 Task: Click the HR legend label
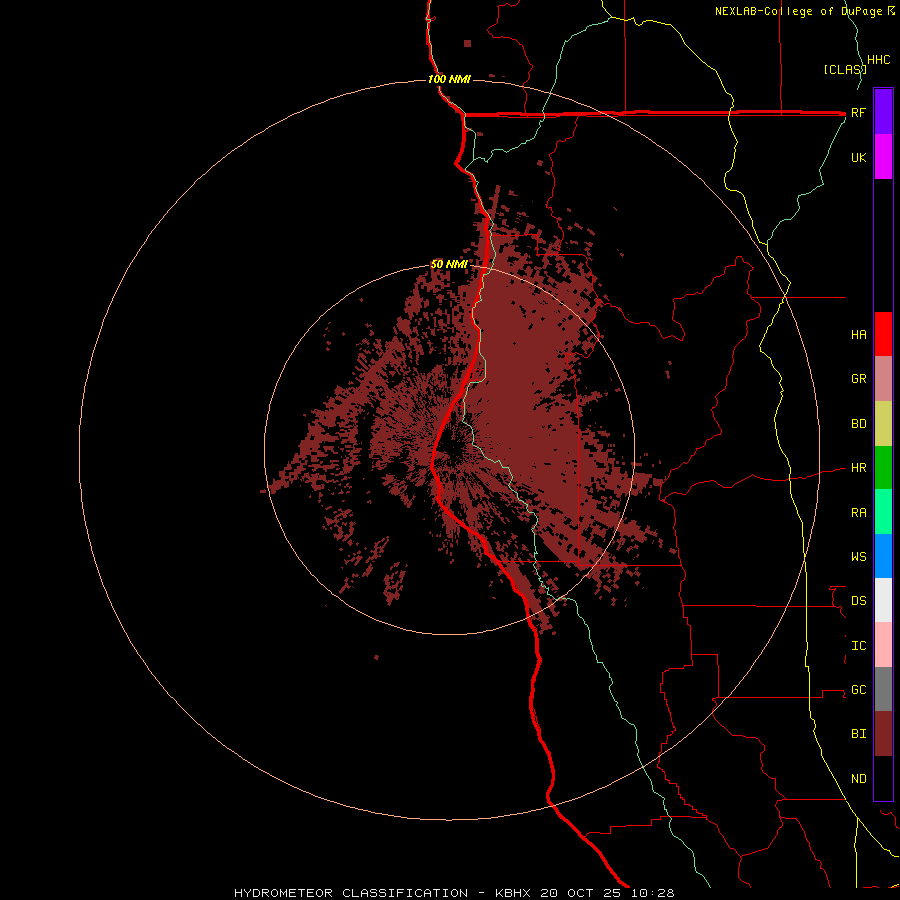(858, 468)
